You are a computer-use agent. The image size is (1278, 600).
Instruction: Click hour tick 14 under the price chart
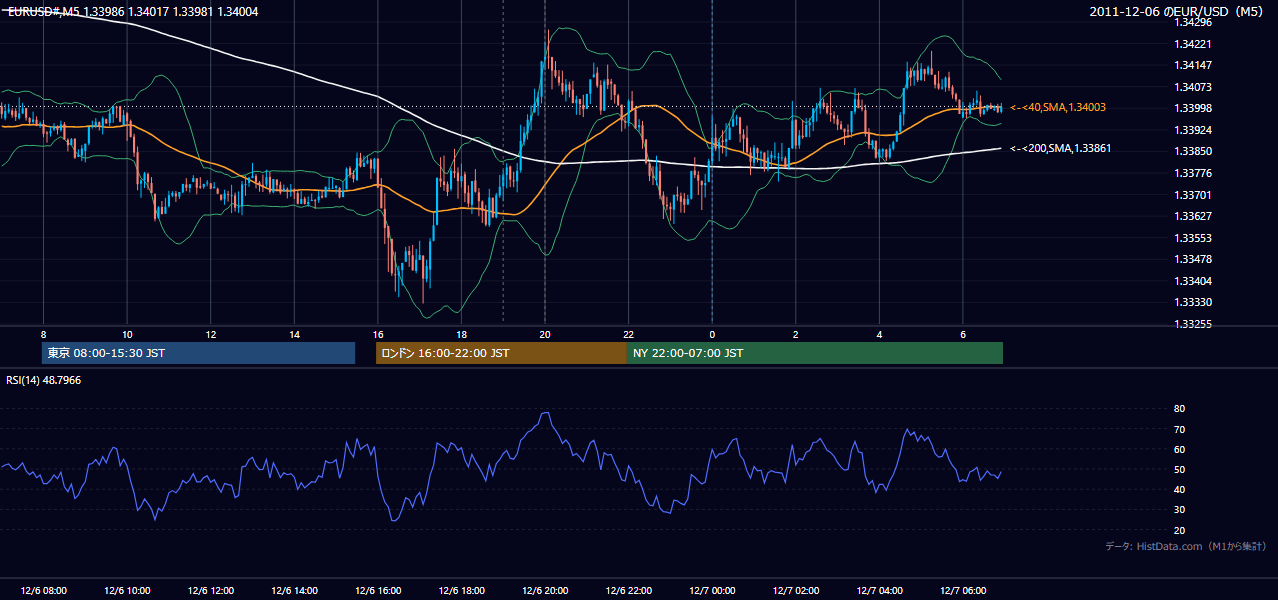[294, 334]
